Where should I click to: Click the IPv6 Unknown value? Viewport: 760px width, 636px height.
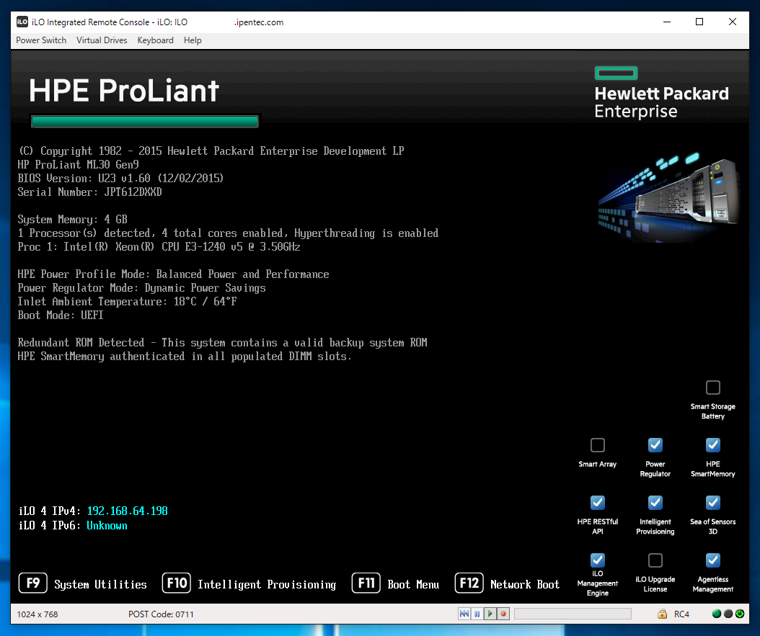[x=107, y=525]
